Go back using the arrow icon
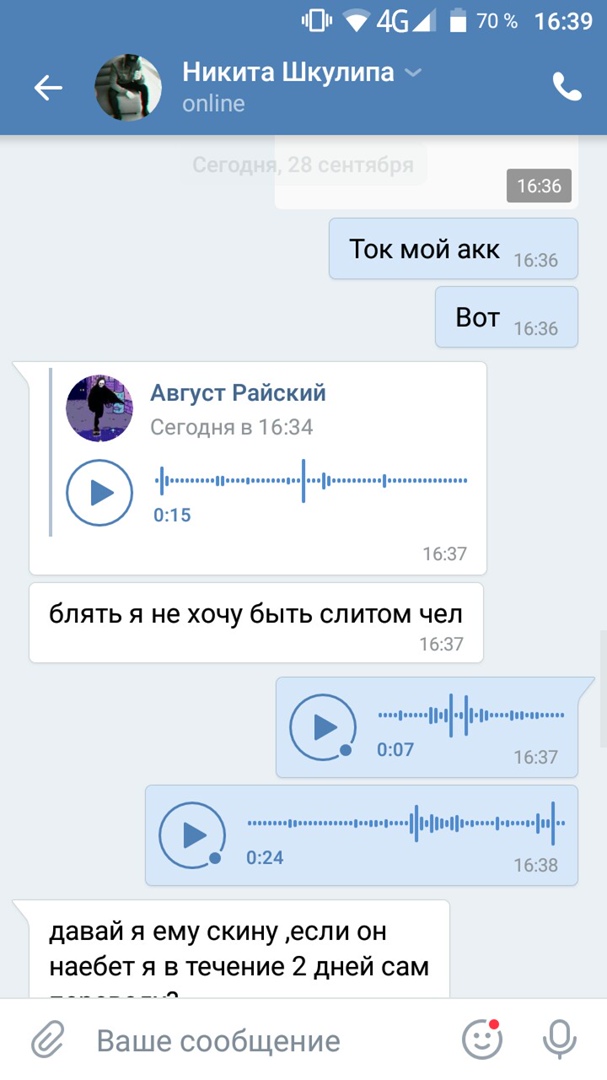This screenshot has height=1080, width=607. click(48, 87)
